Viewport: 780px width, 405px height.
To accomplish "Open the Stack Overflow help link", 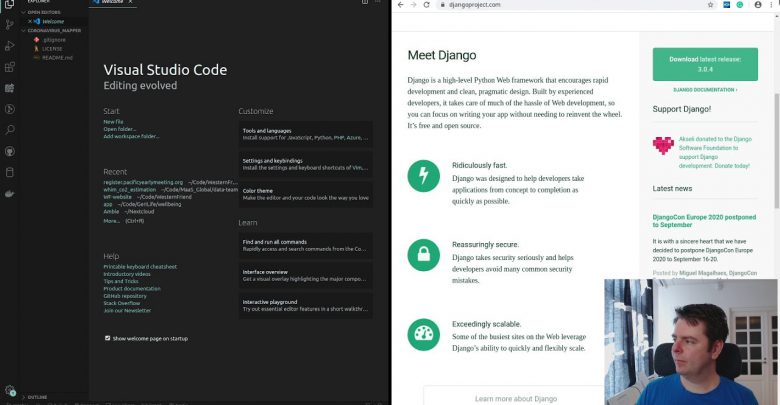I will click(x=122, y=303).
